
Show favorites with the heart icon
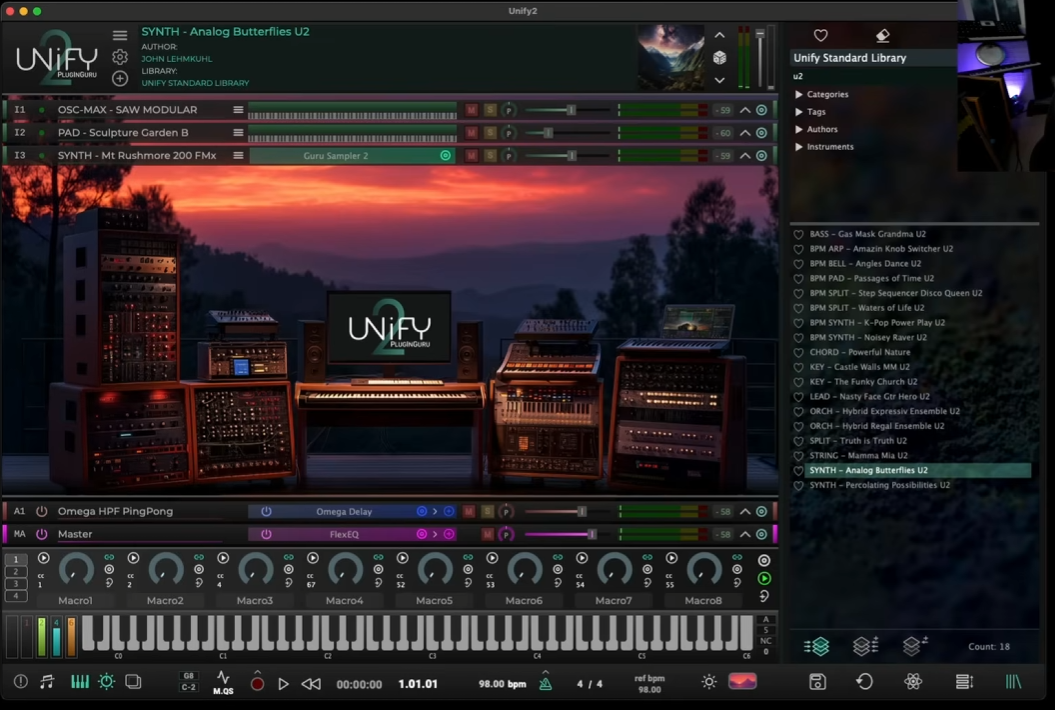pos(820,35)
